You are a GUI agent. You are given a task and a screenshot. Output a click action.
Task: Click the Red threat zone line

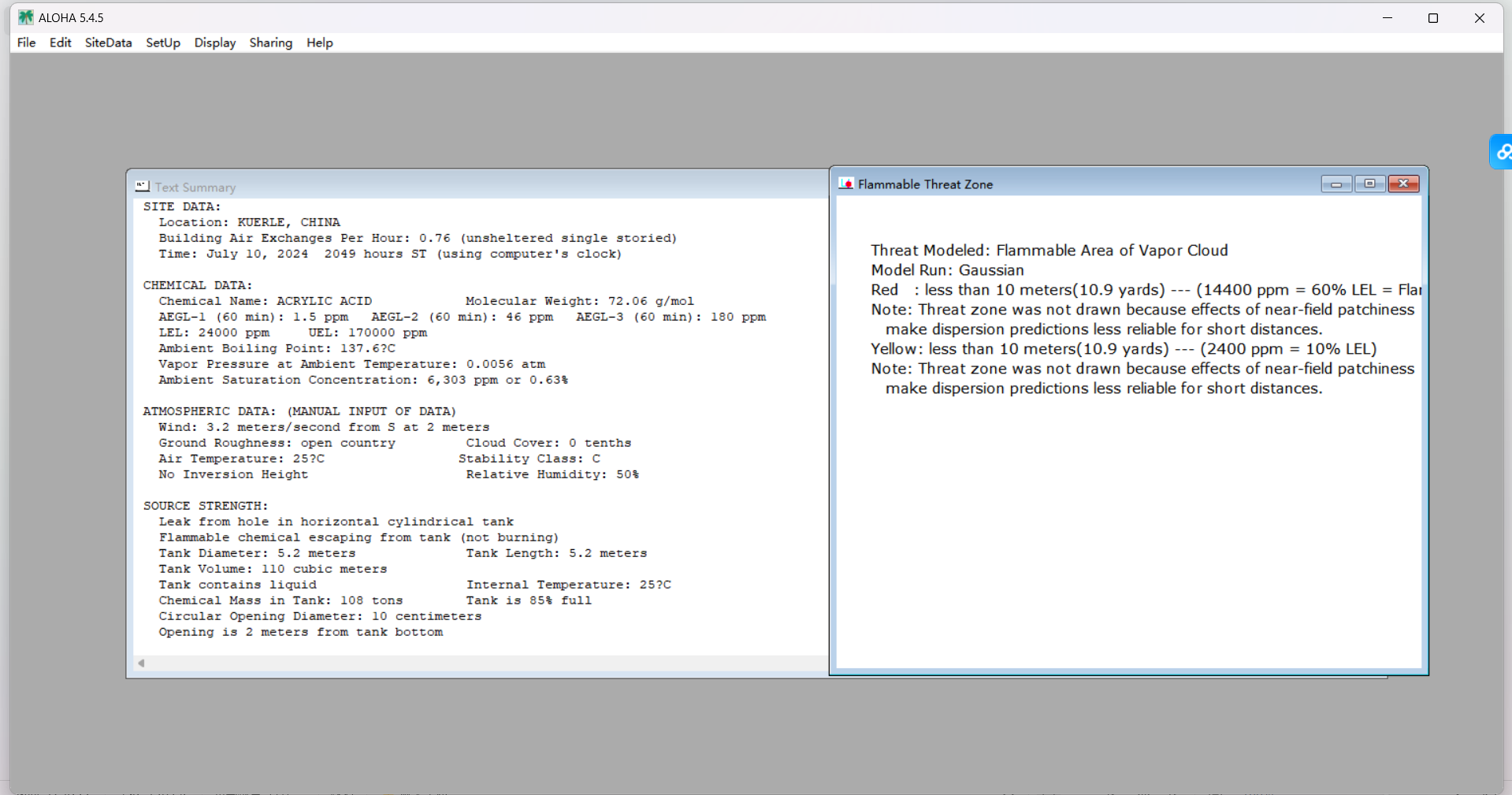1146,290
